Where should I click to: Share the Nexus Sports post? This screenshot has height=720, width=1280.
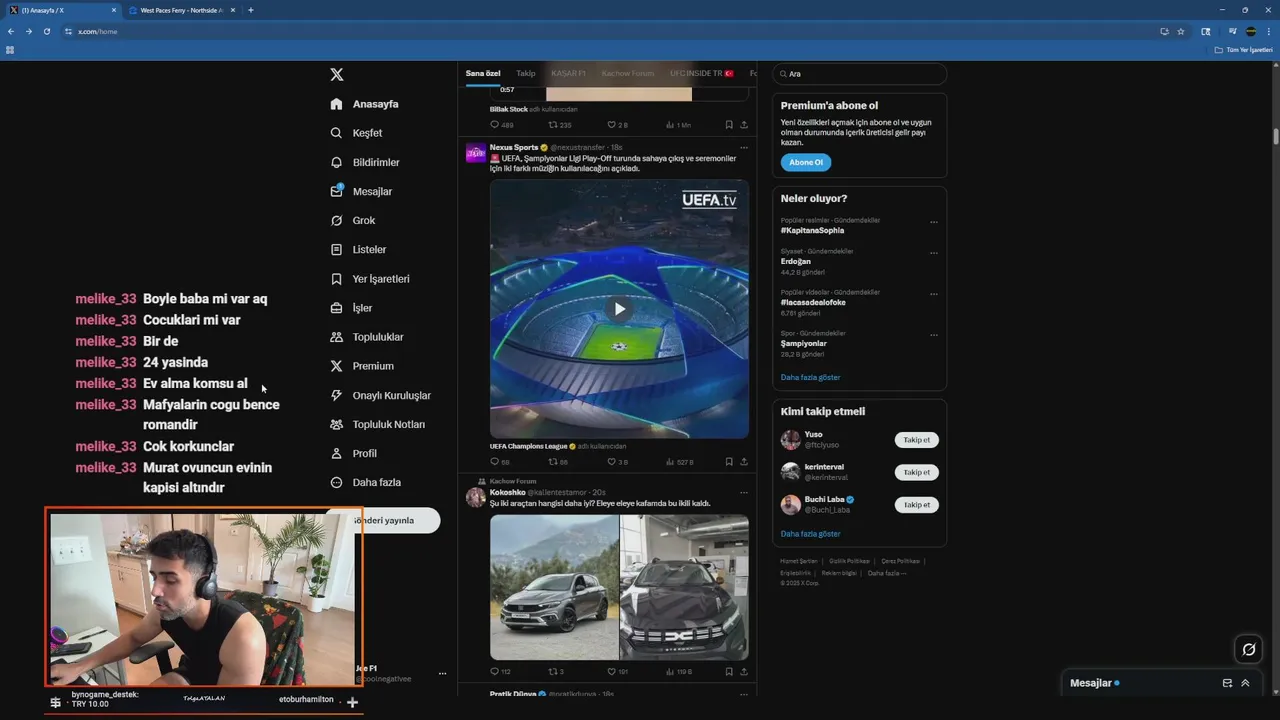[744, 462]
